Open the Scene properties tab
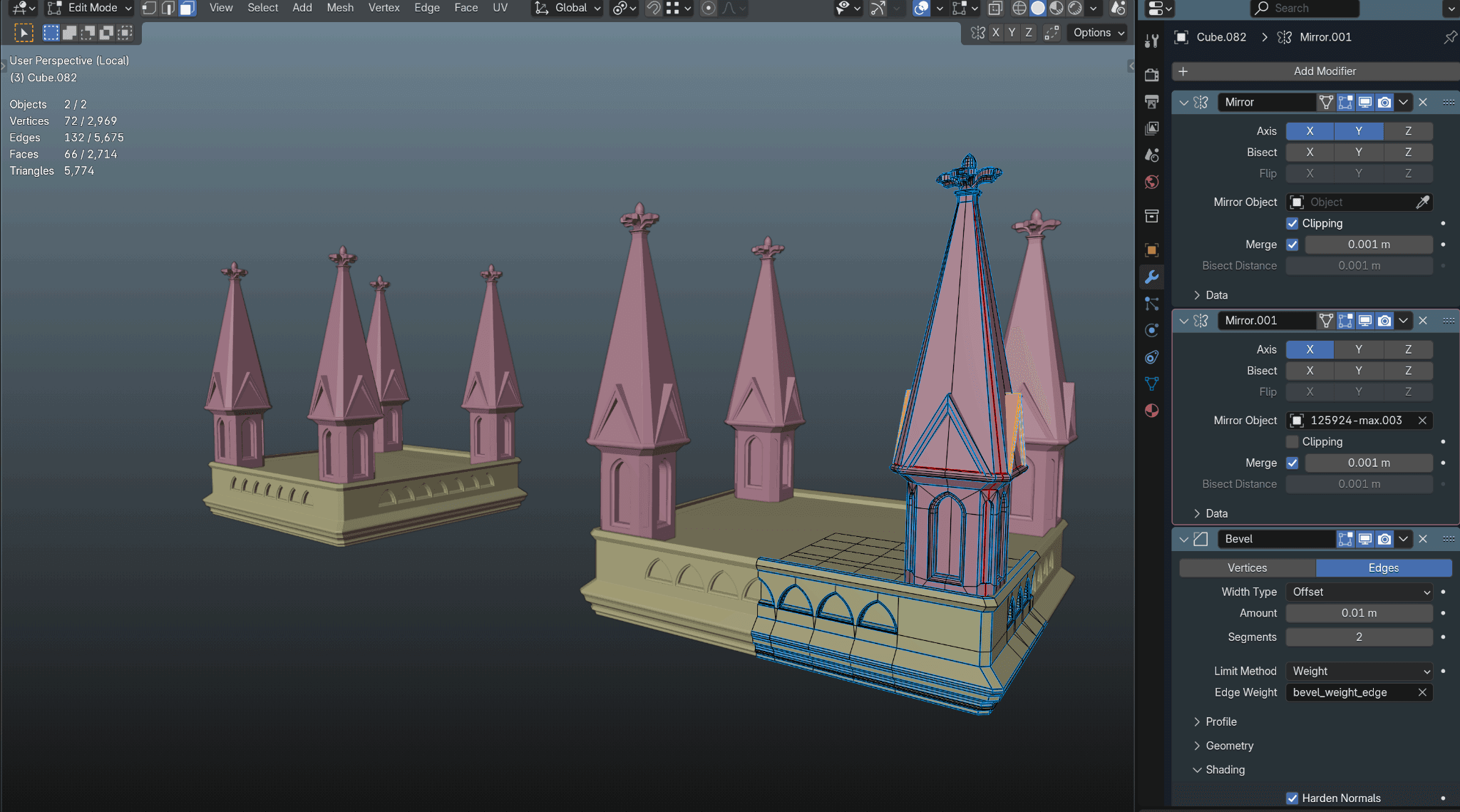This screenshot has height=812, width=1460. pos(1151,155)
